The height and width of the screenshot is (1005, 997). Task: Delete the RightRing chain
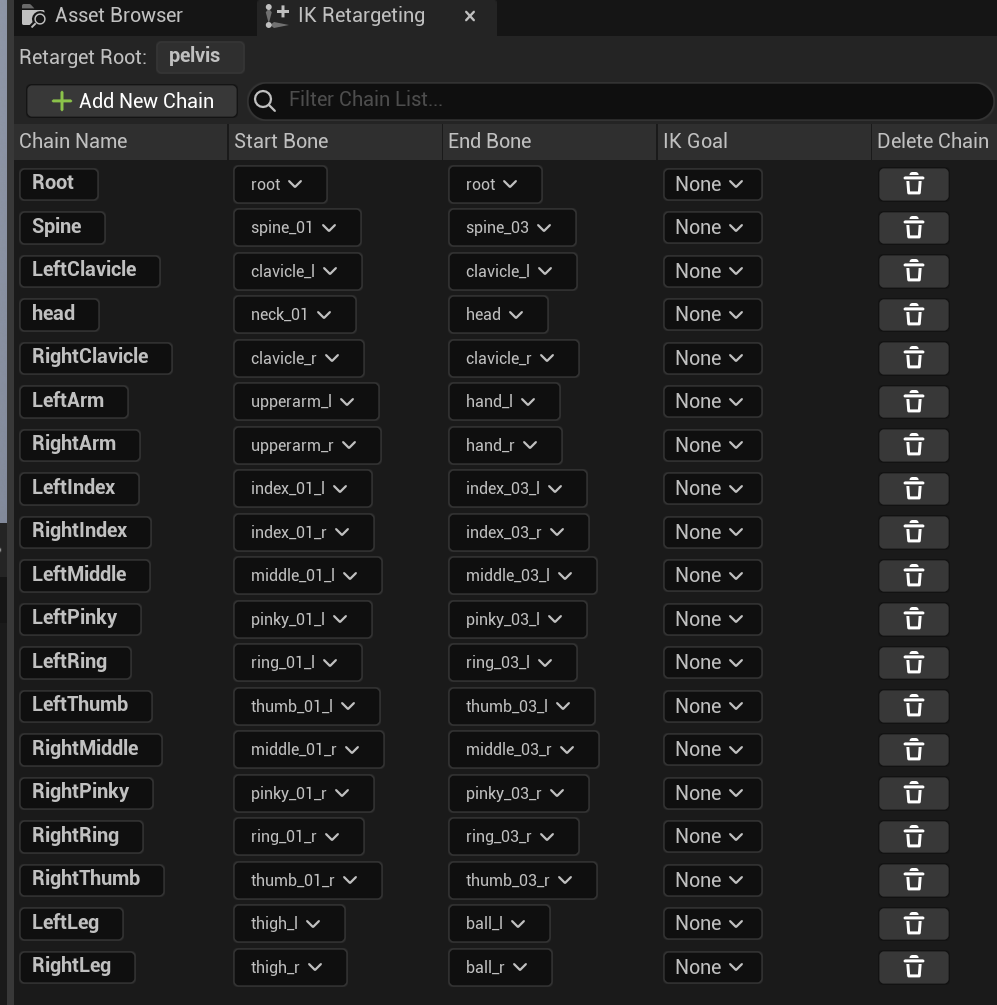913,836
